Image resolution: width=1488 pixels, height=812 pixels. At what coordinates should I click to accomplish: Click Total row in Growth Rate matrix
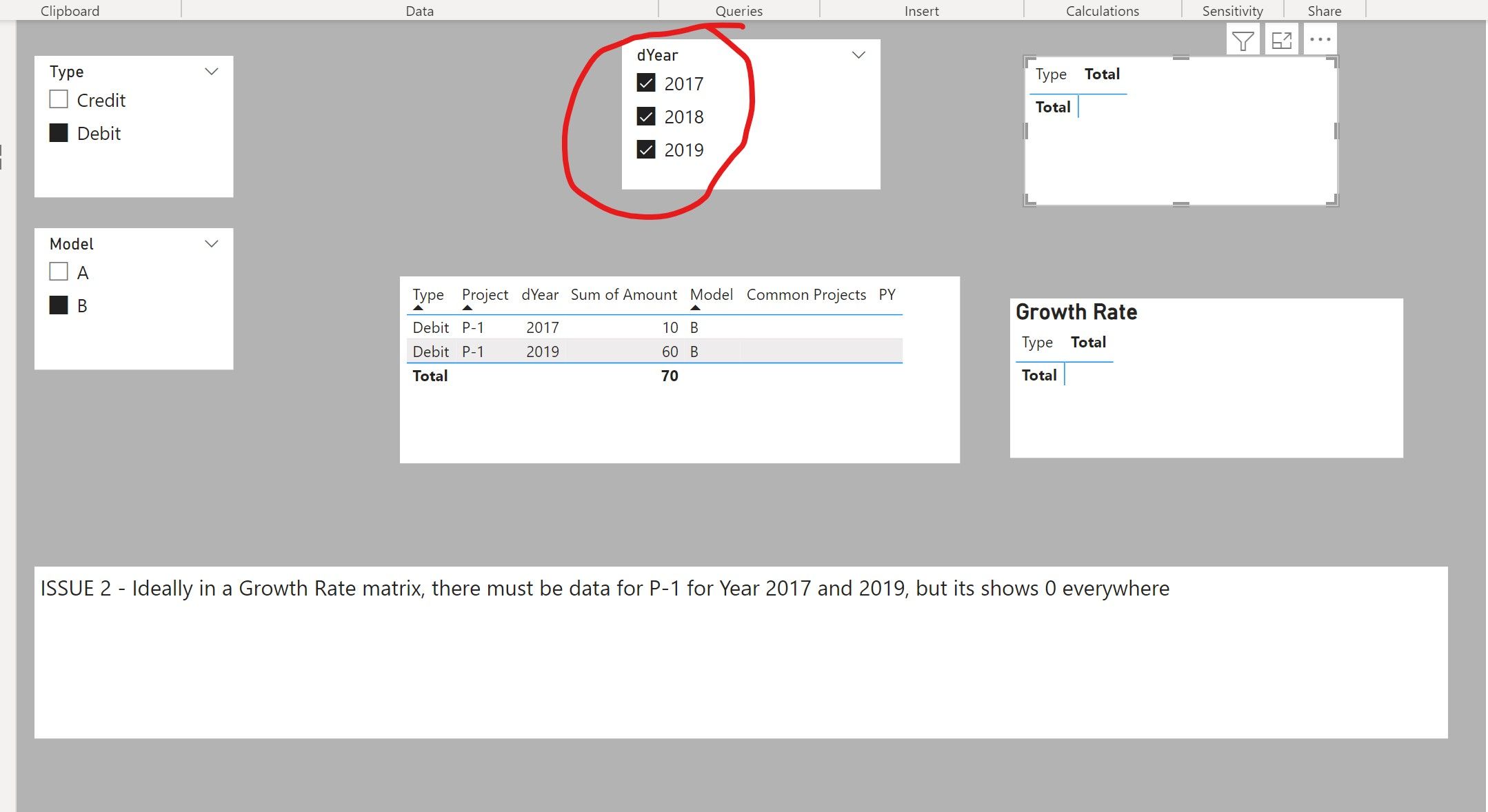point(1038,376)
